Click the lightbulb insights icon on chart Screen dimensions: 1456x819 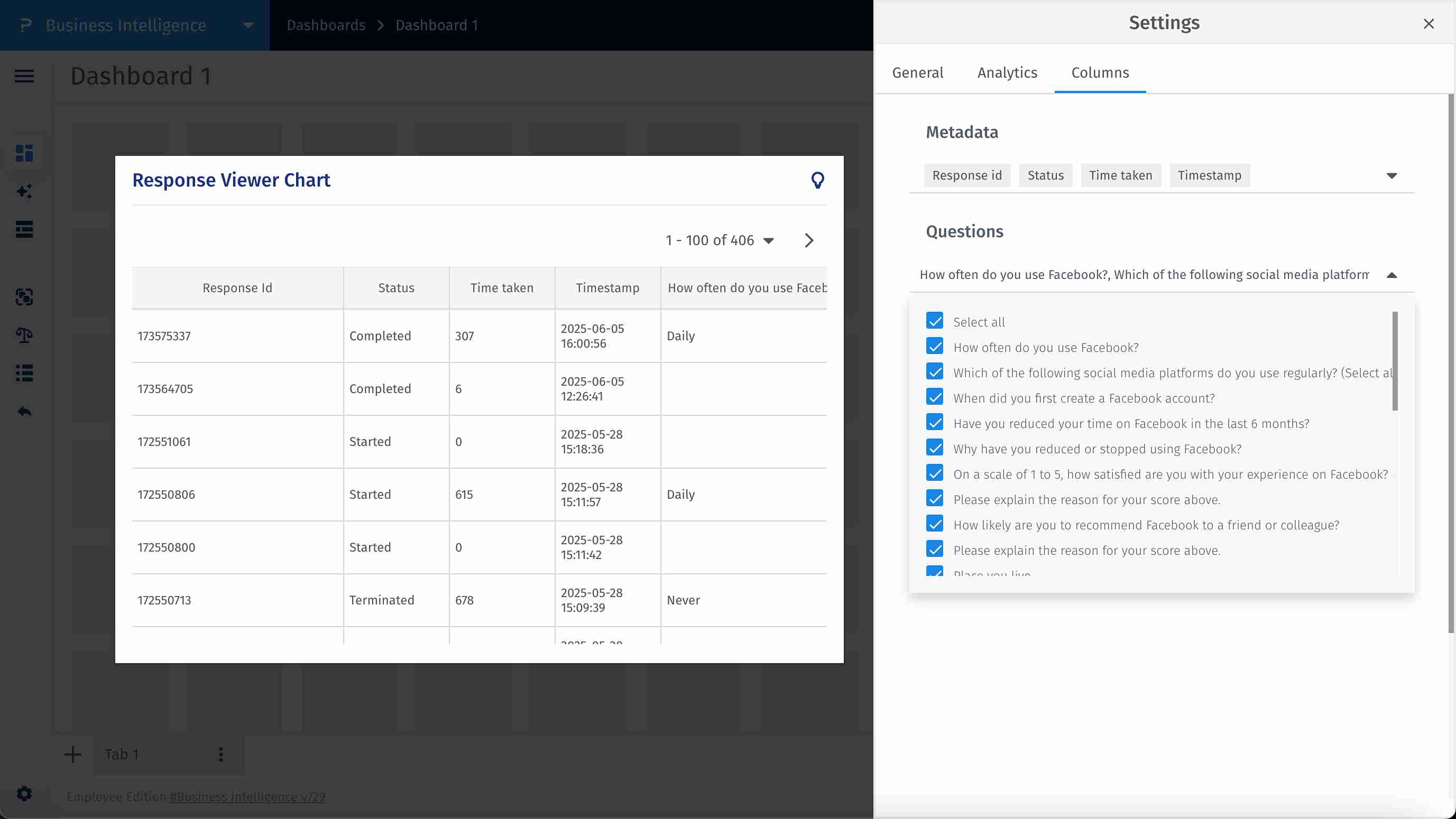817,180
